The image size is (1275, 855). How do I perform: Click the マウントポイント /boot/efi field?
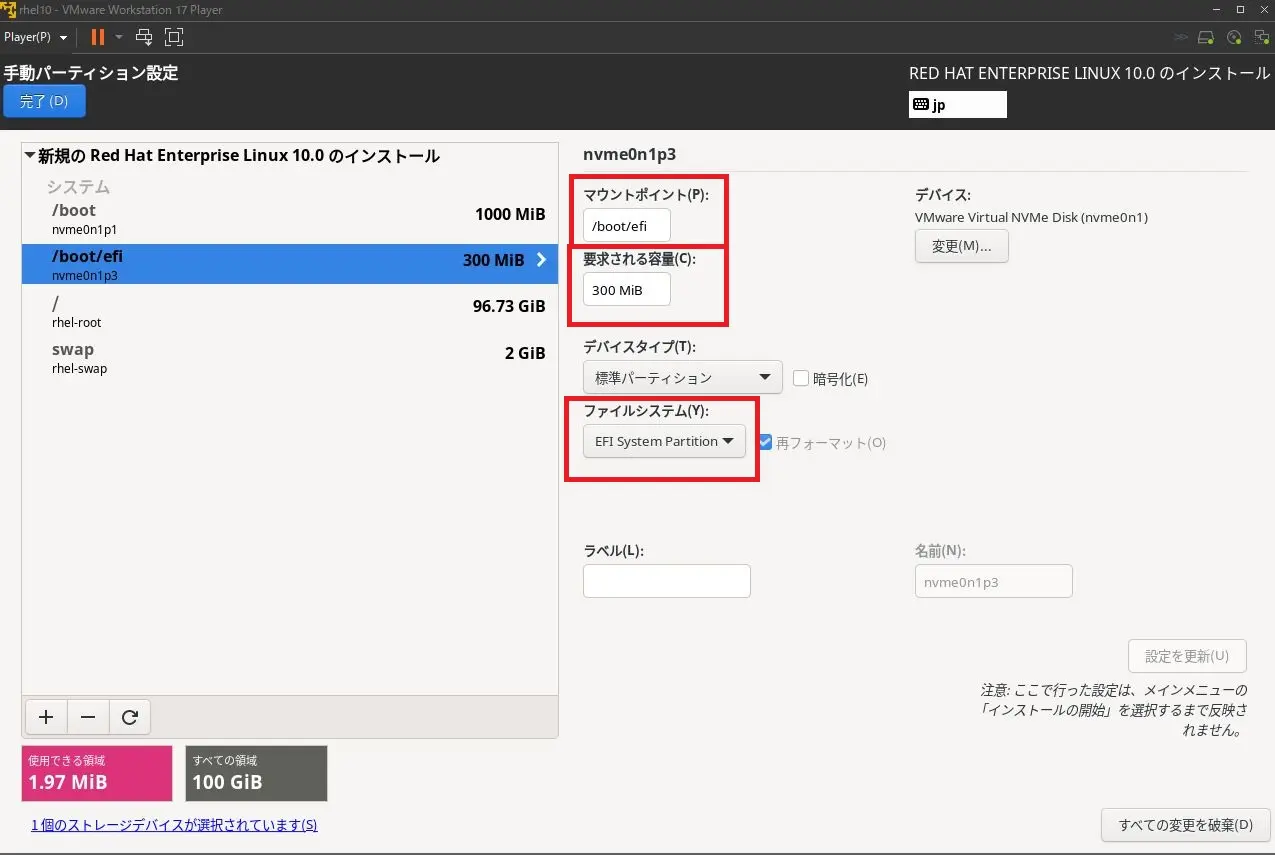point(627,226)
